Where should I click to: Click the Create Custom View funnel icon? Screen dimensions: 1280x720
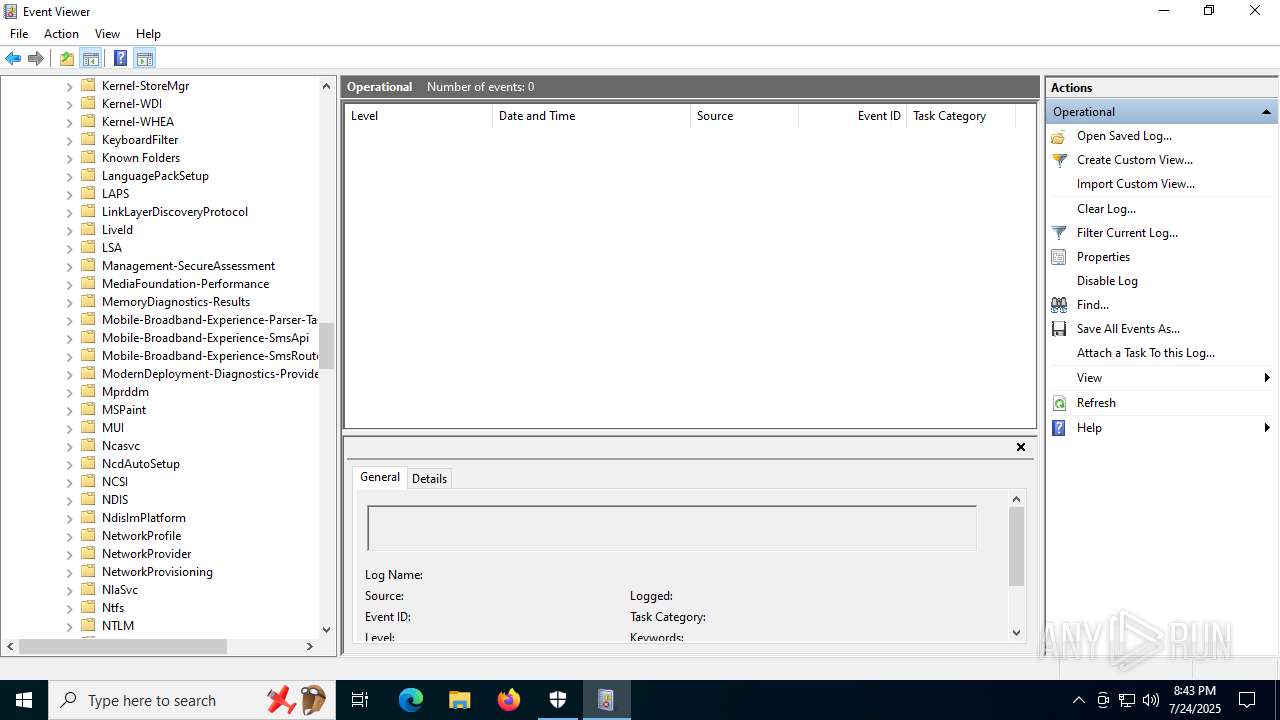point(1059,160)
